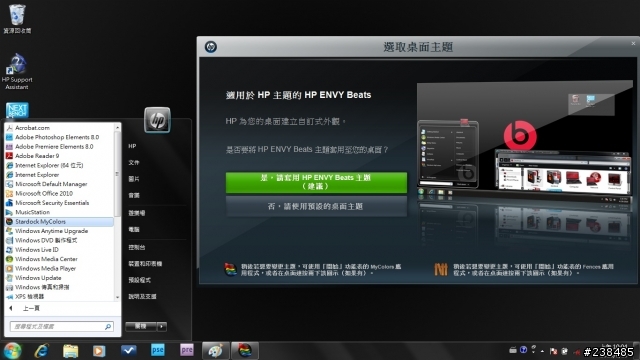The width and height of the screenshot is (640, 360).
Task: Click the help tray icon
Action: point(523,350)
